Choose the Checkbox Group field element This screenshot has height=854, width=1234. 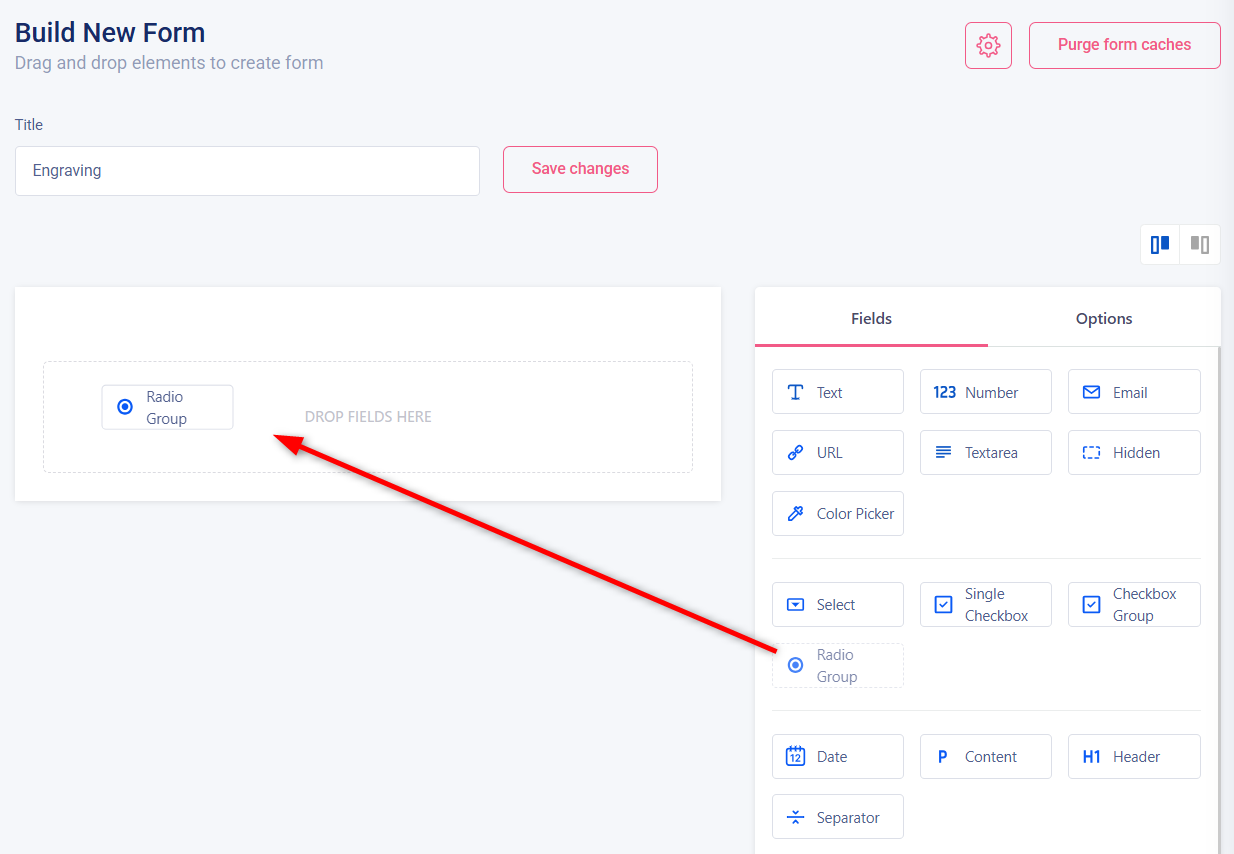(x=1133, y=605)
